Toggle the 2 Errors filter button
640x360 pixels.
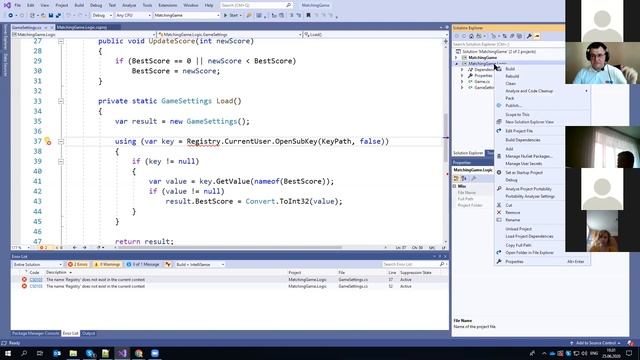78,264
